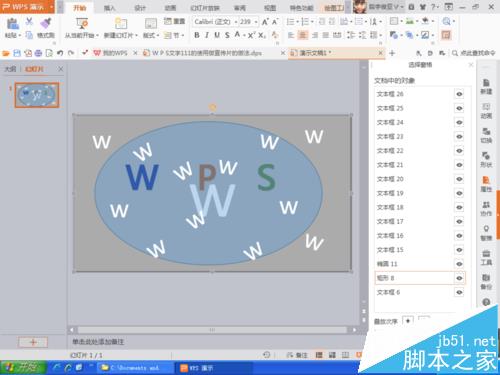Center align text
The height and width of the screenshot is (375, 500).
(302, 35)
